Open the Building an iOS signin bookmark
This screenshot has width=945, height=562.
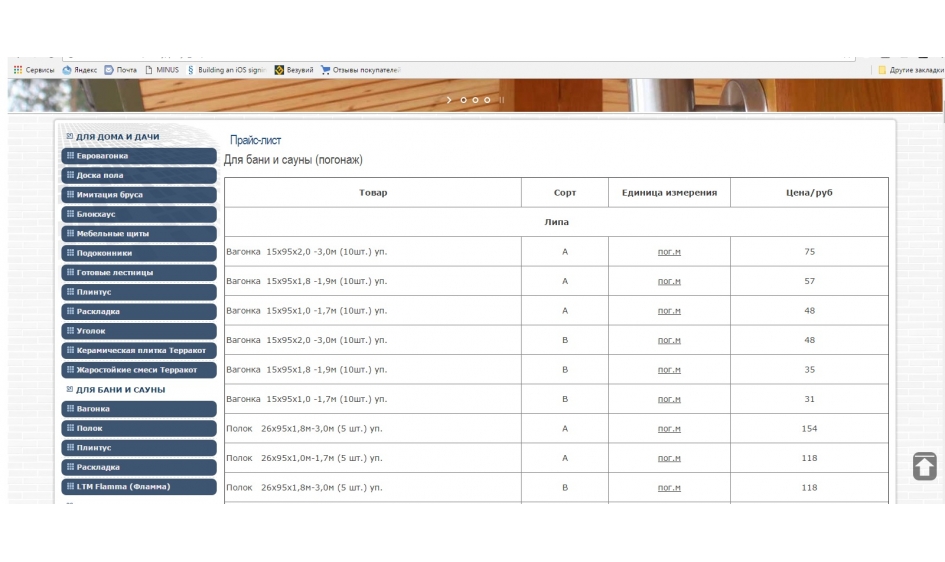(227, 70)
